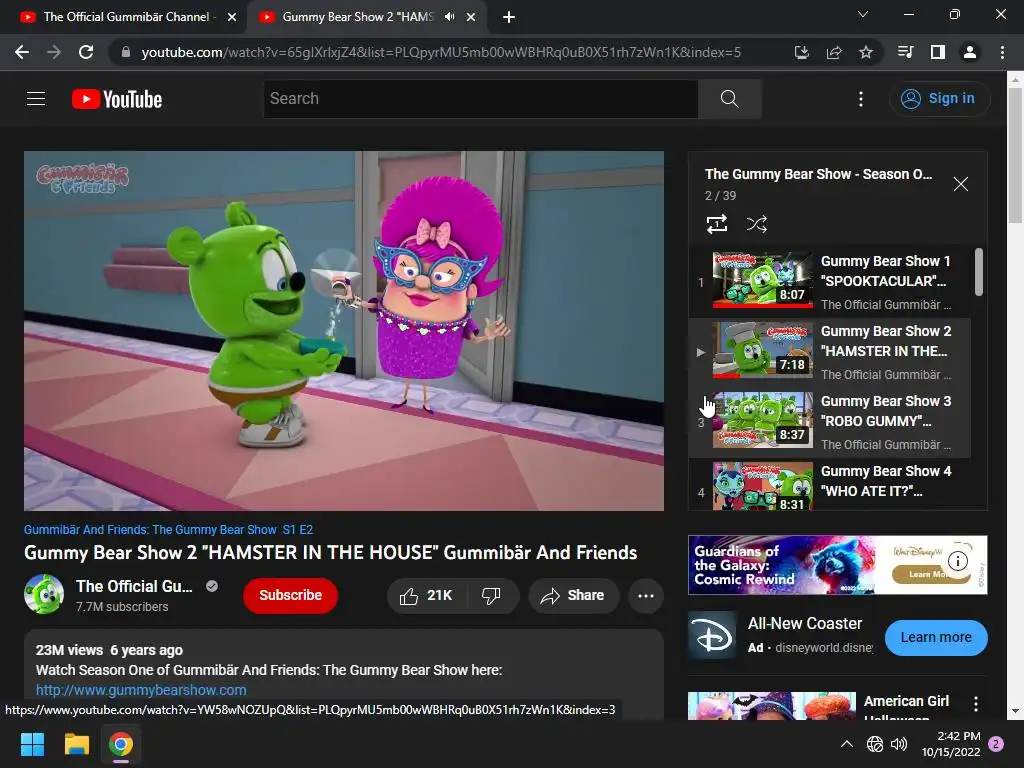Open options menu for the American Girl video
Screen dimensions: 1024x768
(976, 703)
